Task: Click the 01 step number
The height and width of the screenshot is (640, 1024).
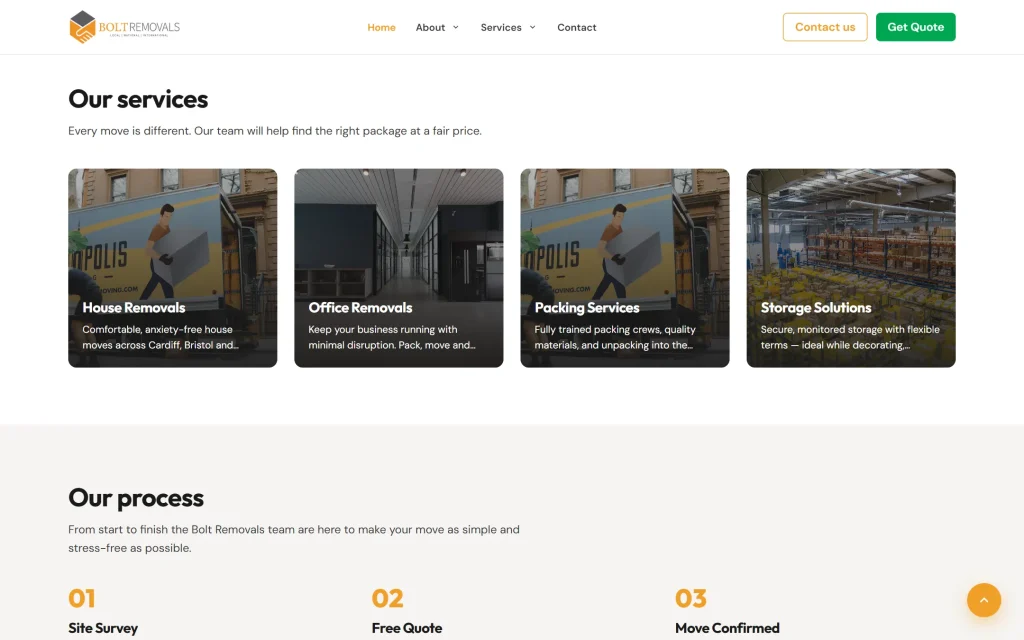Action: (82, 598)
